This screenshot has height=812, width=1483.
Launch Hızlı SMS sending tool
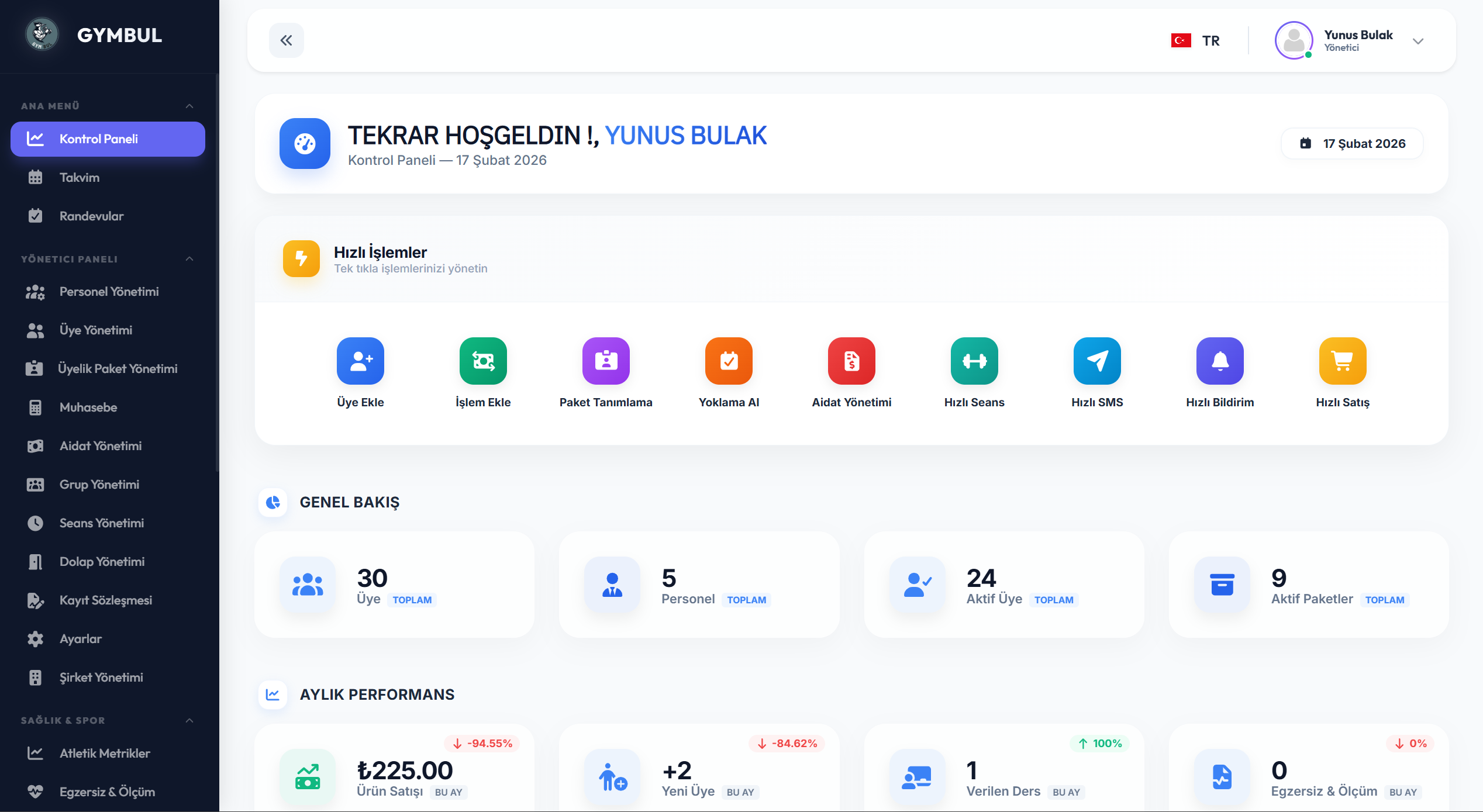click(x=1097, y=371)
